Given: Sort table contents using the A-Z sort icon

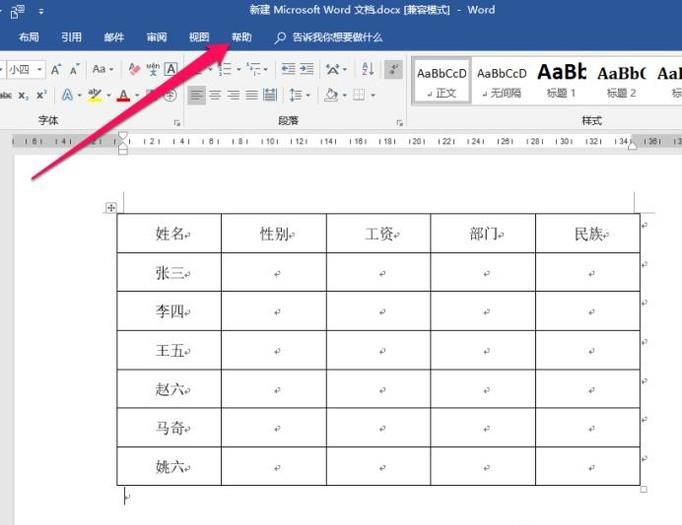Looking at the screenshot, I should coord(368,69).
